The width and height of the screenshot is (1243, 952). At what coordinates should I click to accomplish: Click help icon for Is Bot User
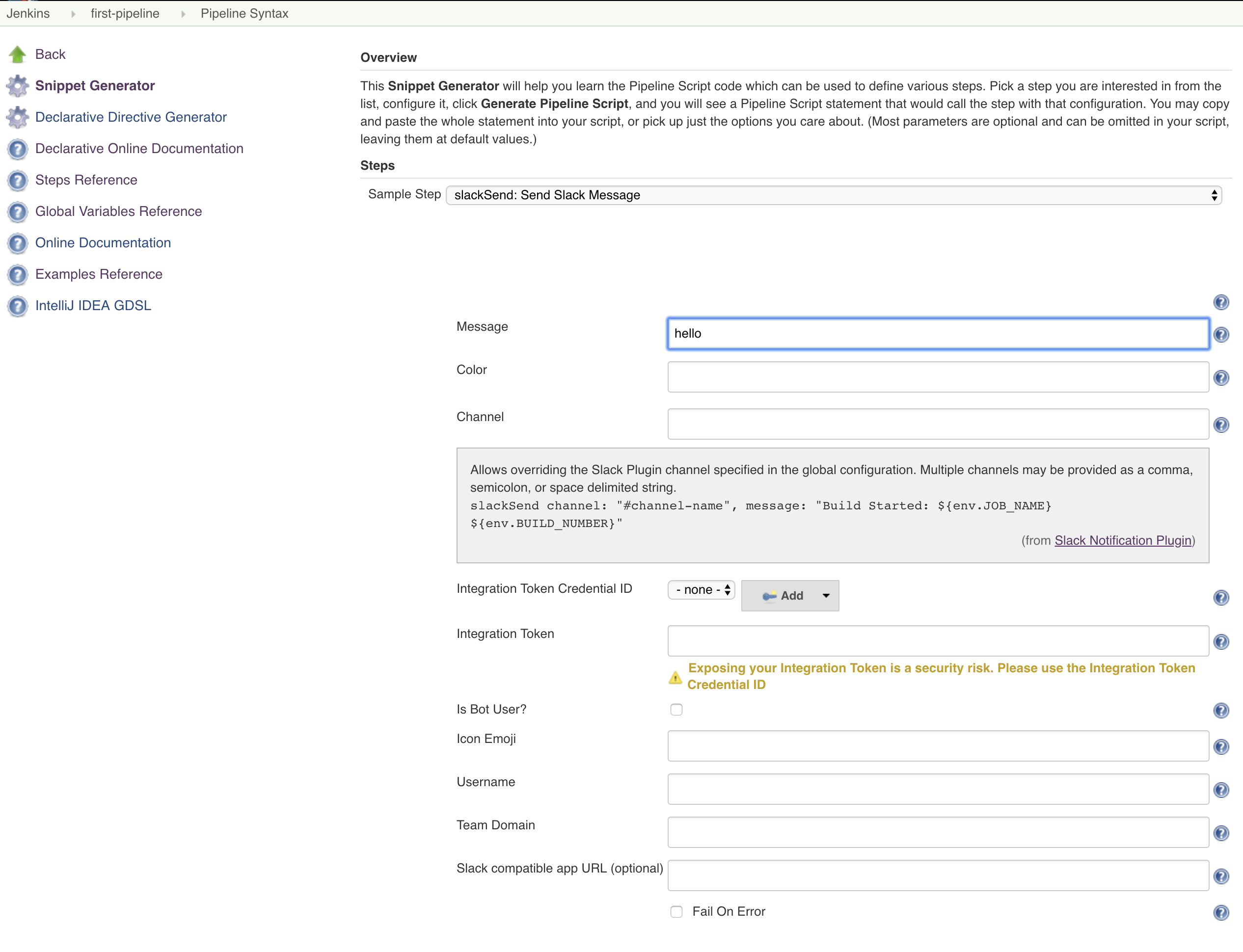1221,710
